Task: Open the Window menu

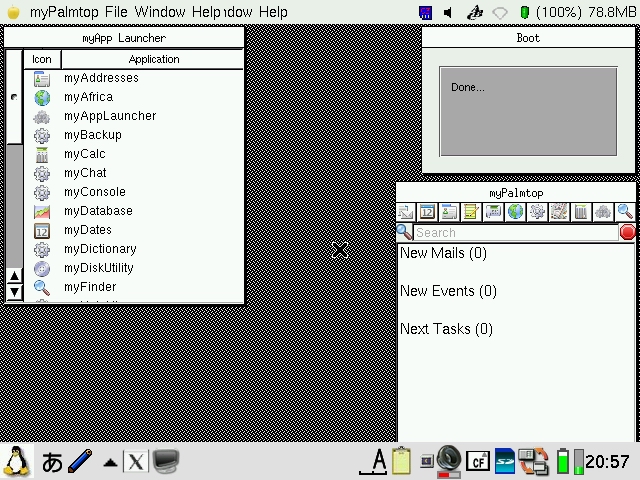Action: coord(160,12)
